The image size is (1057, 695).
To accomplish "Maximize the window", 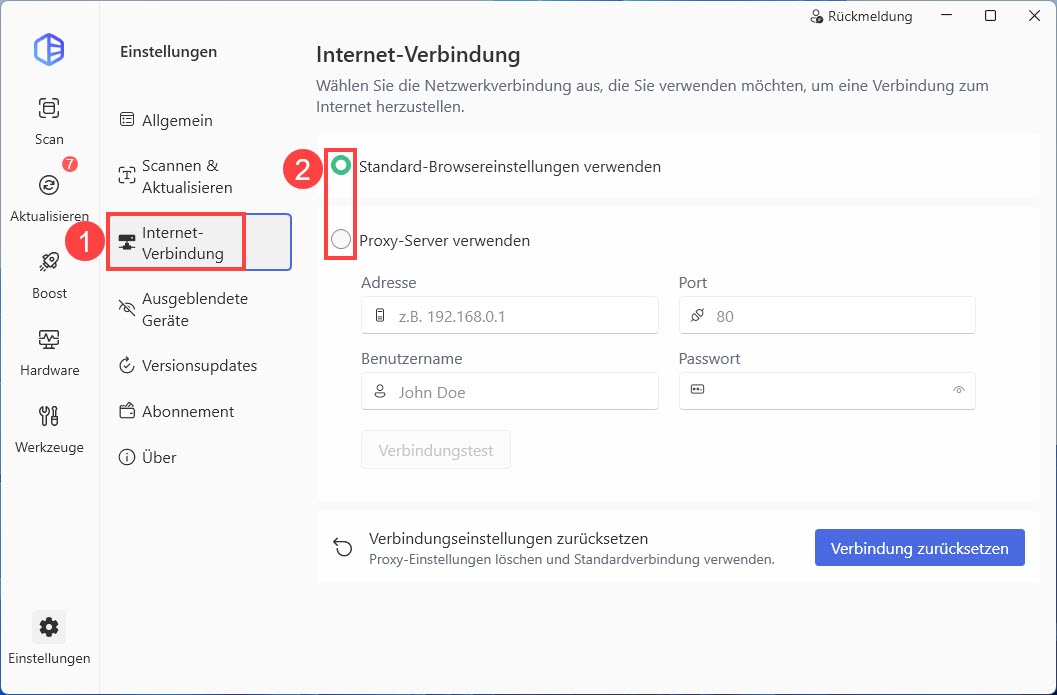I will coord(990,16).
